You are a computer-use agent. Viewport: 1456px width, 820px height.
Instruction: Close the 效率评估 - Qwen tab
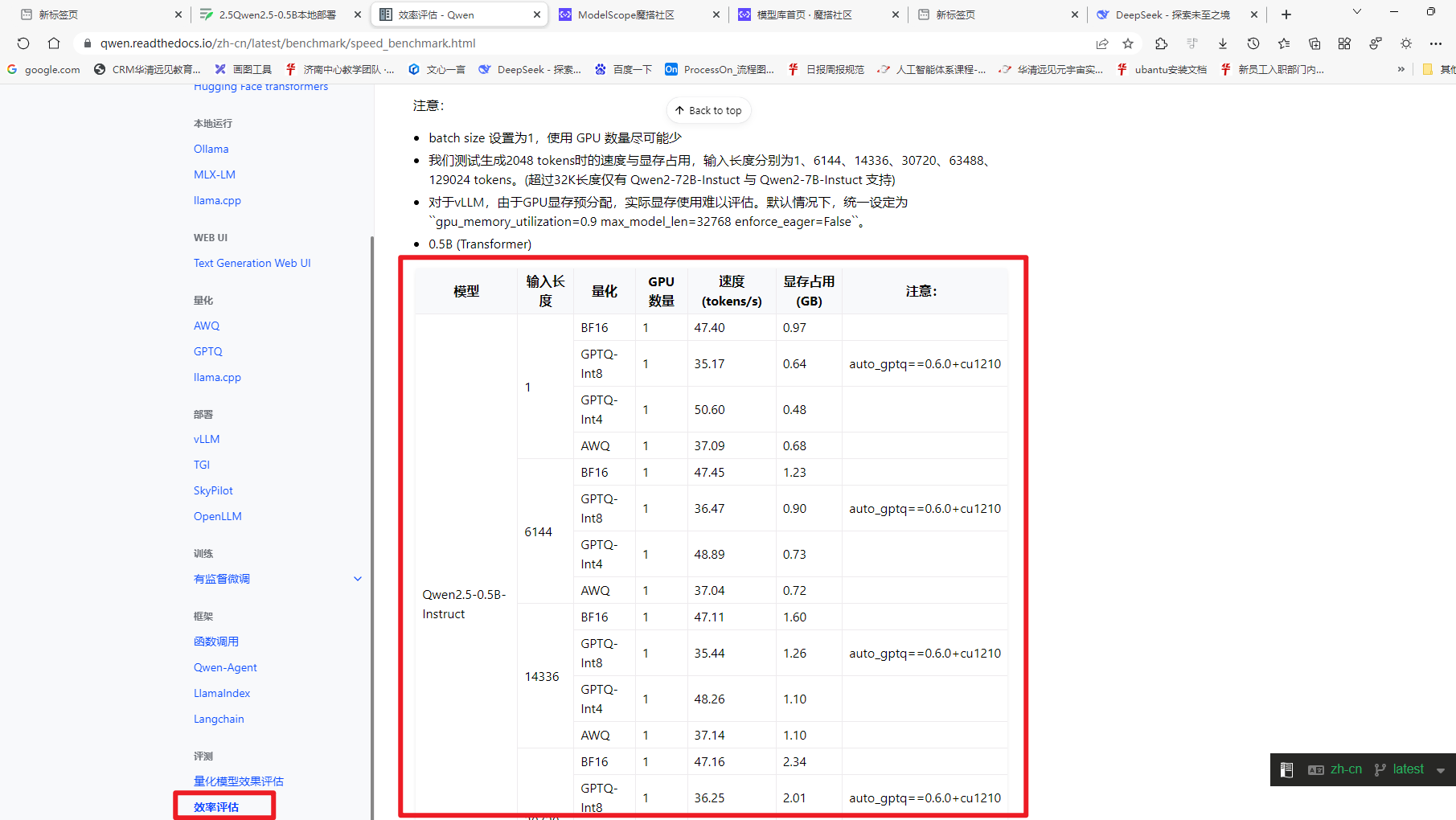tap(537, 14)
